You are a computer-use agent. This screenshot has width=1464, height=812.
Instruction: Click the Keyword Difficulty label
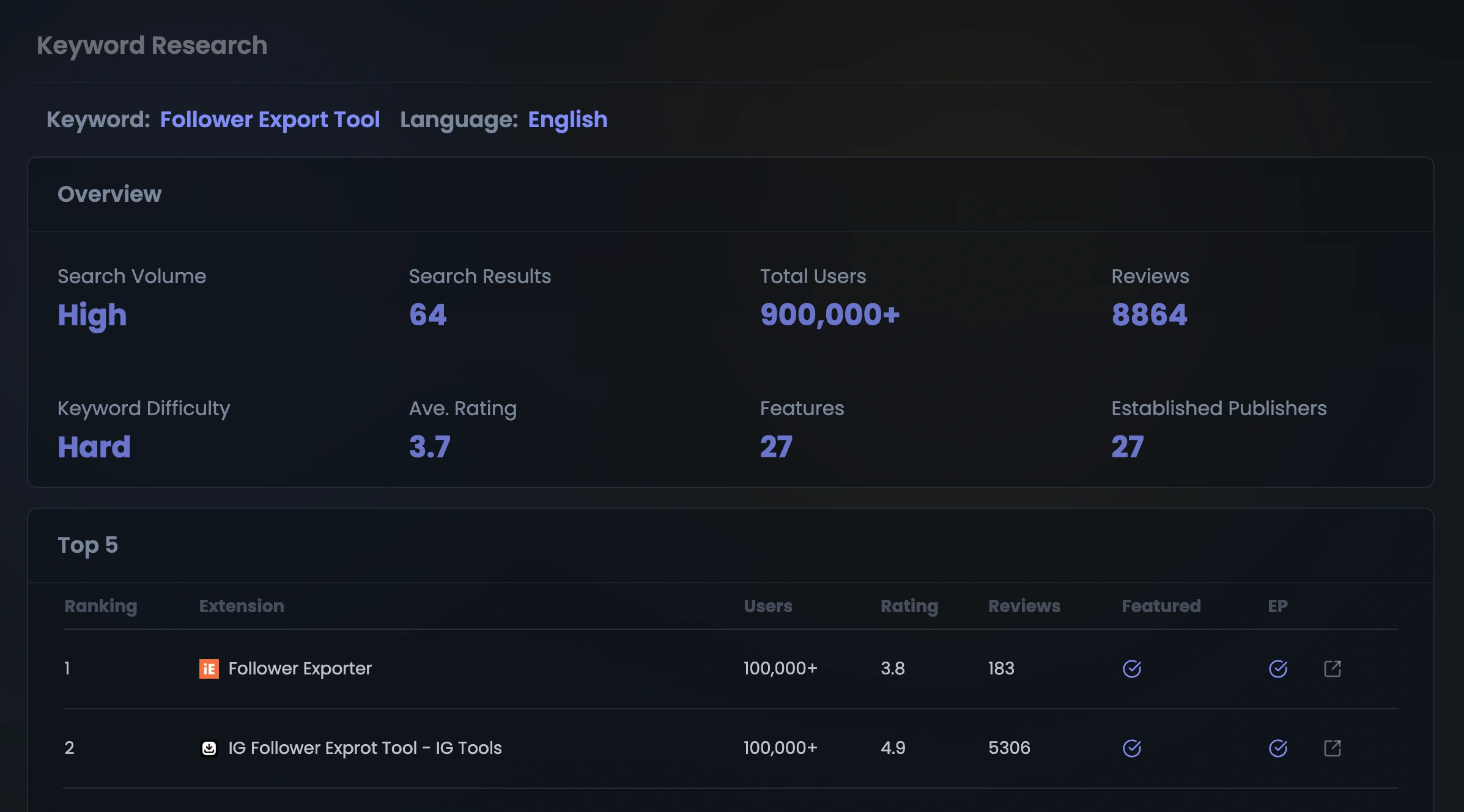[x=144, y=409]
